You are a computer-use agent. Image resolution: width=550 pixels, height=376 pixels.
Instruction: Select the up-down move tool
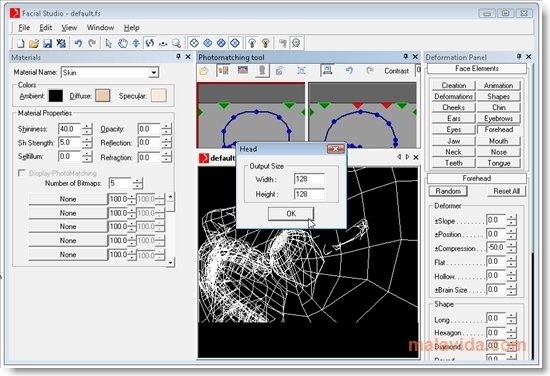coord(136,43)
